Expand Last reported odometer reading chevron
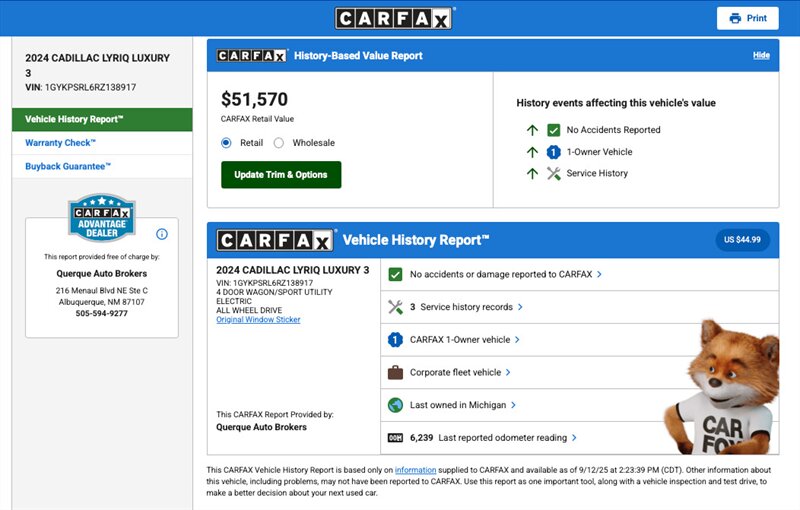The height and width of the screenshot is (510, 800). pyautogui.click(x=574, y=438)
